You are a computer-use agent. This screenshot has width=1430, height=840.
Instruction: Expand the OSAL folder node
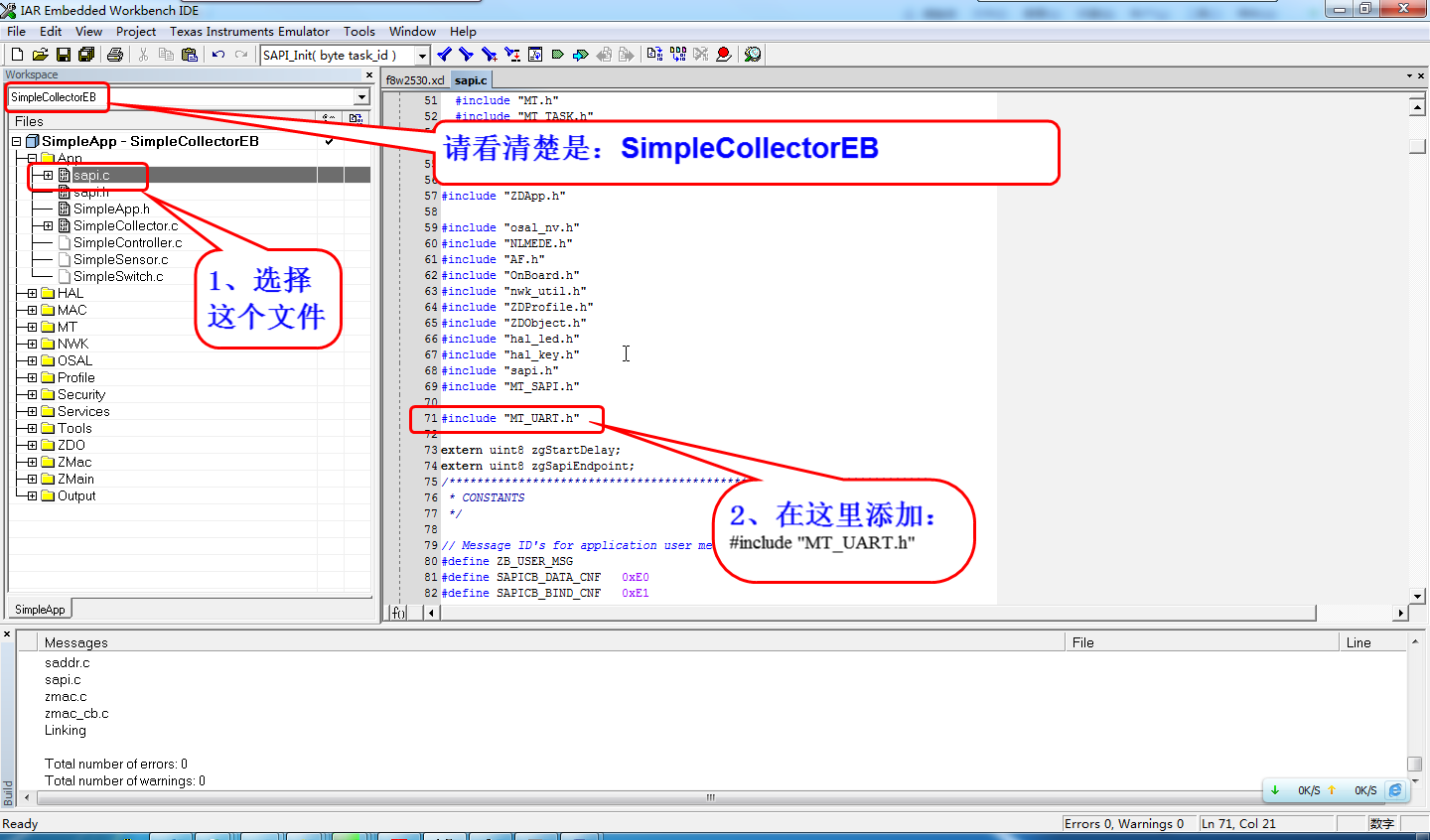pos(32,361)
